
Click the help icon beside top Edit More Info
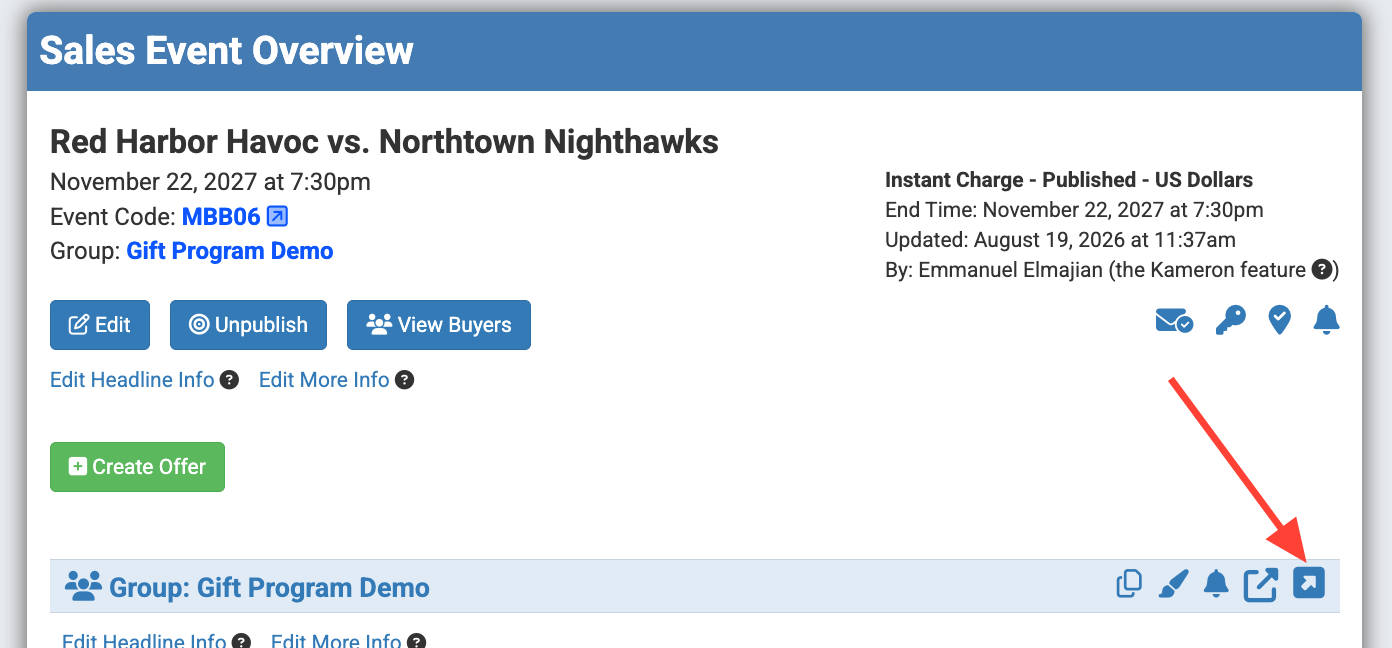pyautogui.click(x=404, y=380)
